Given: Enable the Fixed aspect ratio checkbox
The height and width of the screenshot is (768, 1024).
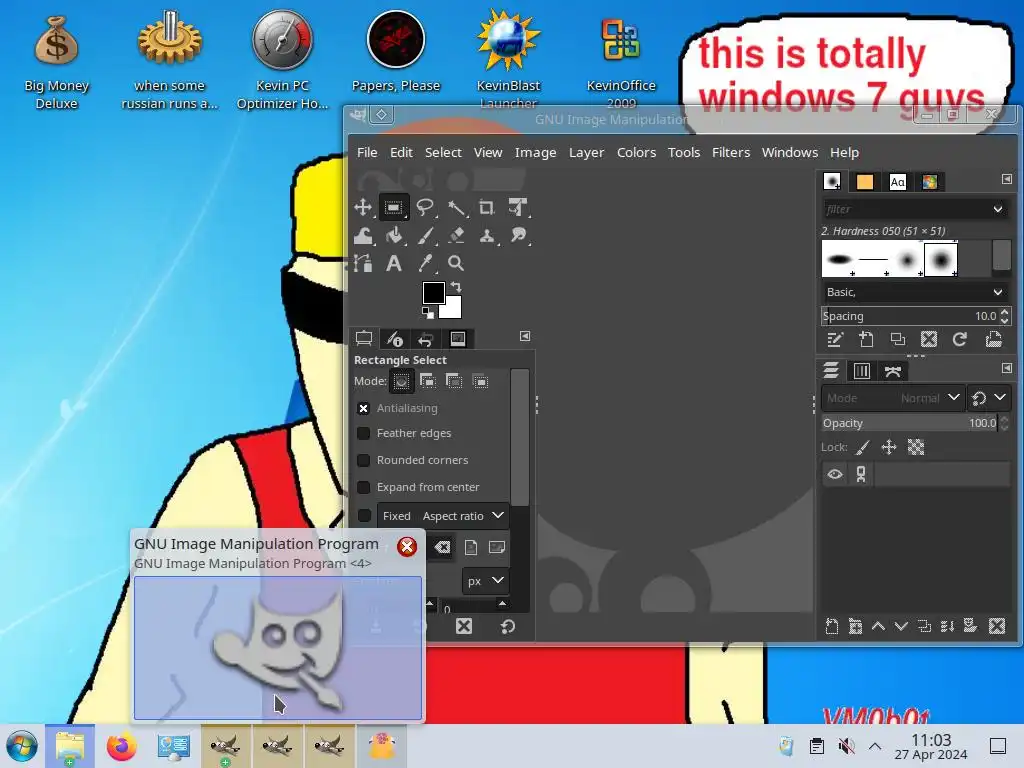Looking at the screenshot, I should point(364,516).
